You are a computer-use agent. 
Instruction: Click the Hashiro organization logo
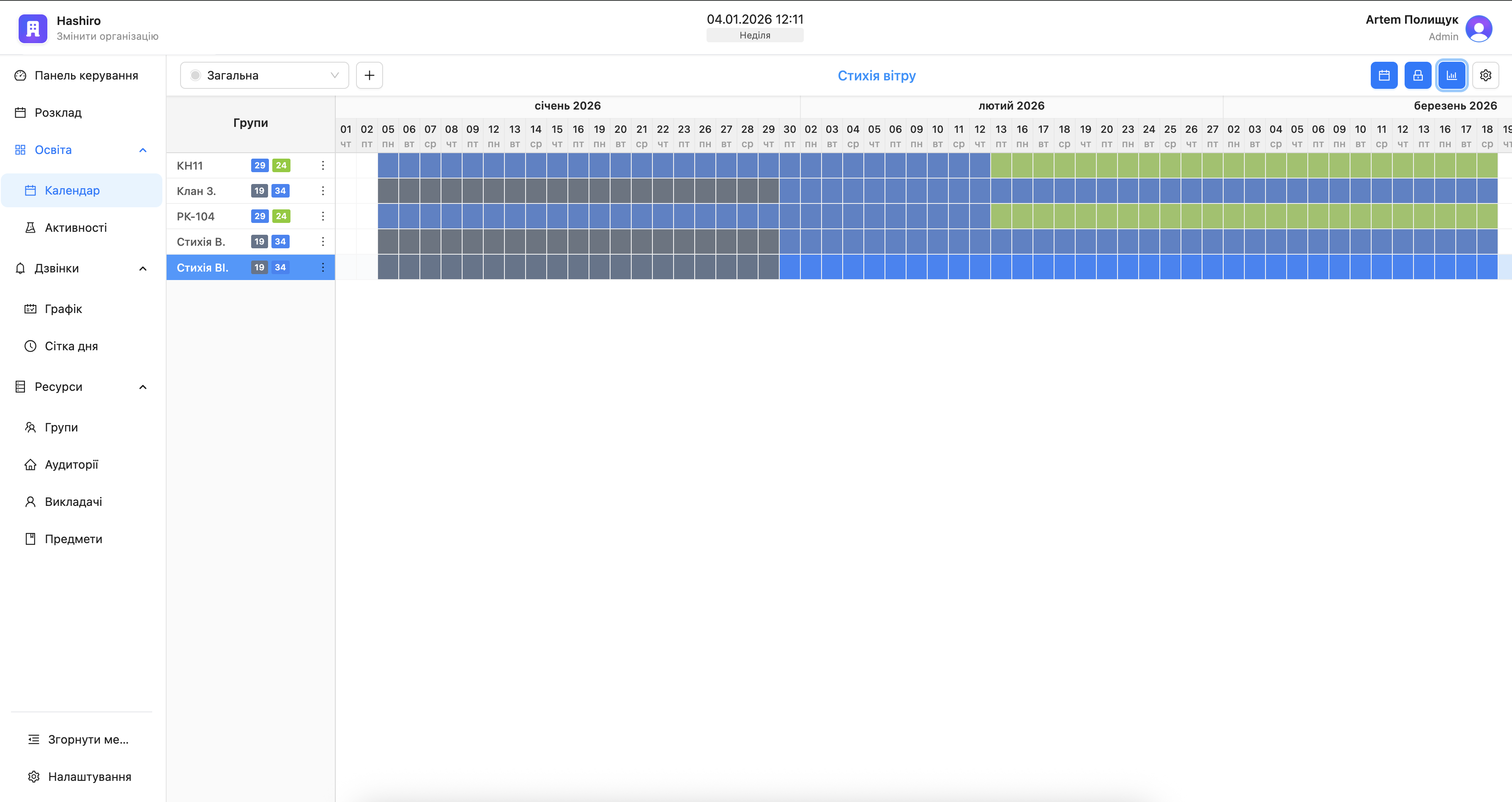point(33,28)
